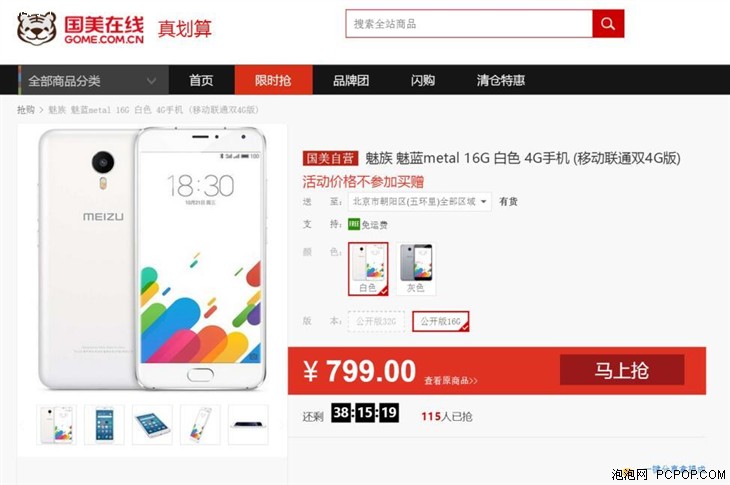View the phone side-profile thumbnail
730x485 pixels.
coord(248,424)
